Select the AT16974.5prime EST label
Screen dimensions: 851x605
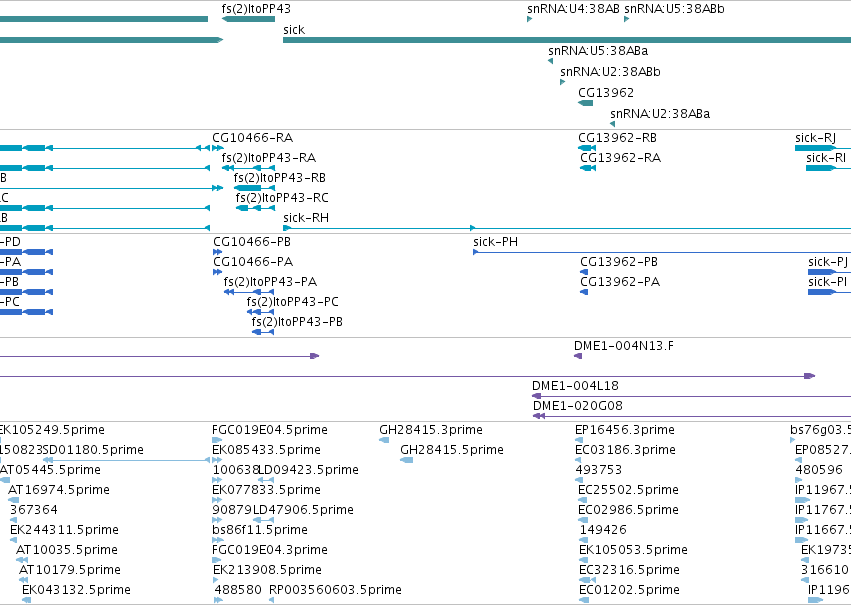59,490
